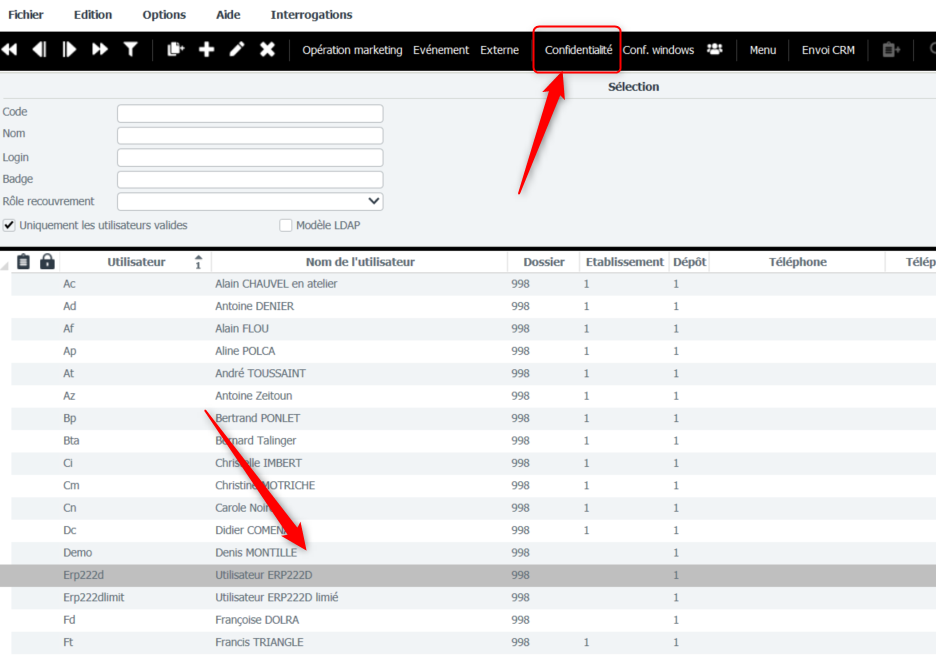Click the pencil edit icon
The height and width of the screenshot is (657, 936).
(237, 50)
